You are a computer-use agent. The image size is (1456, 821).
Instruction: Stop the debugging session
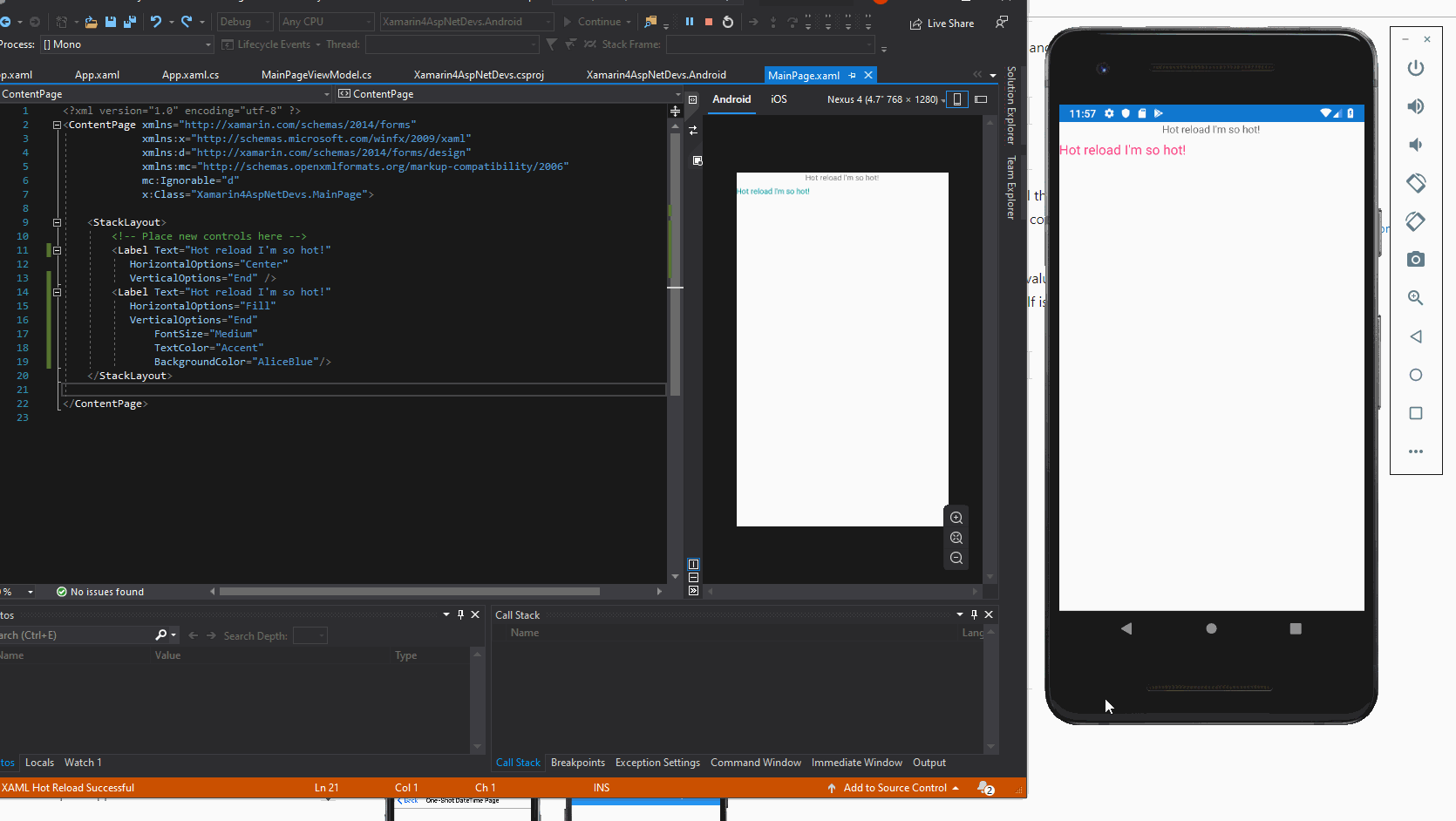point(708,22)
